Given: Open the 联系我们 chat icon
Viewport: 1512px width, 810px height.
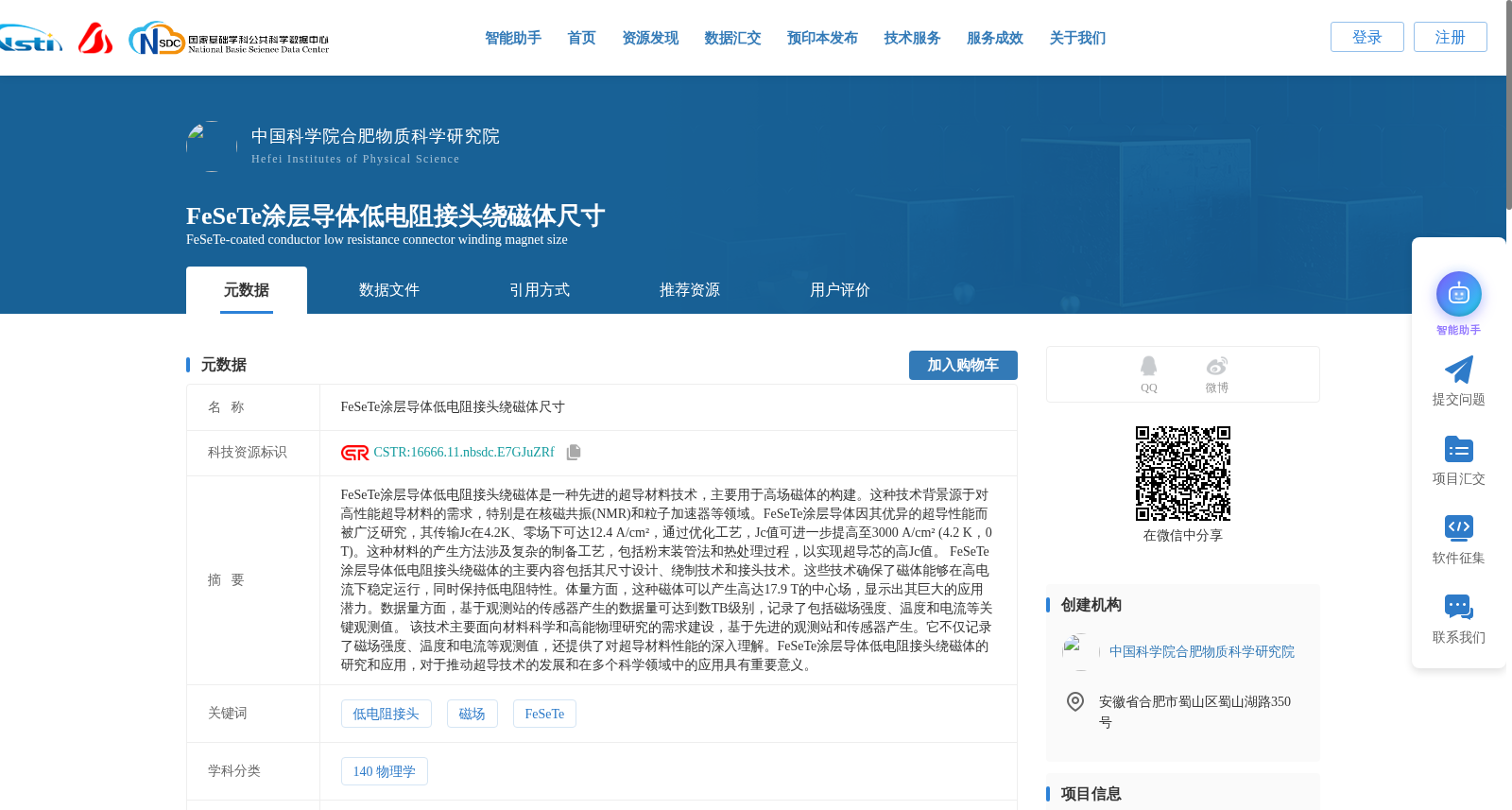Looking at the screenshot, I should tap(1458, 607).
